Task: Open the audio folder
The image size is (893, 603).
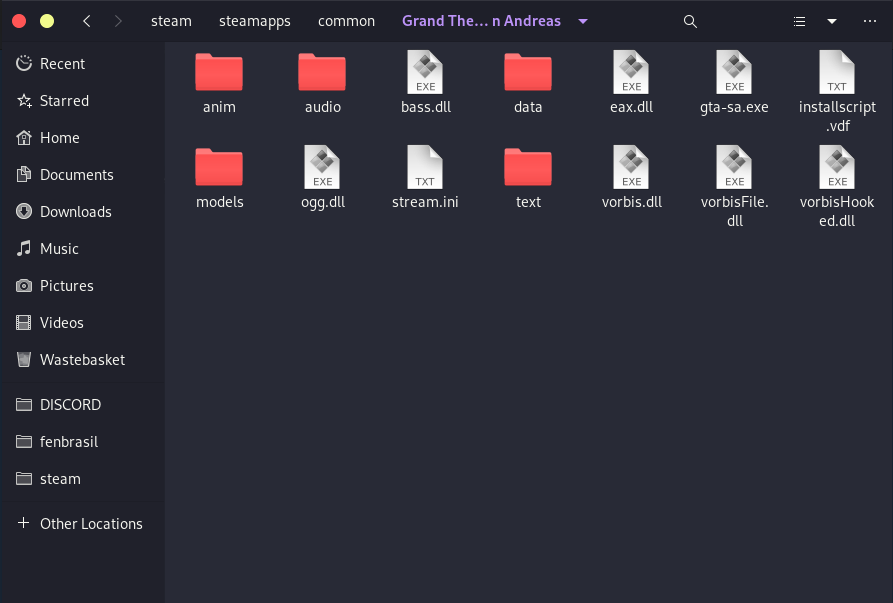Action: click(322, 72)
